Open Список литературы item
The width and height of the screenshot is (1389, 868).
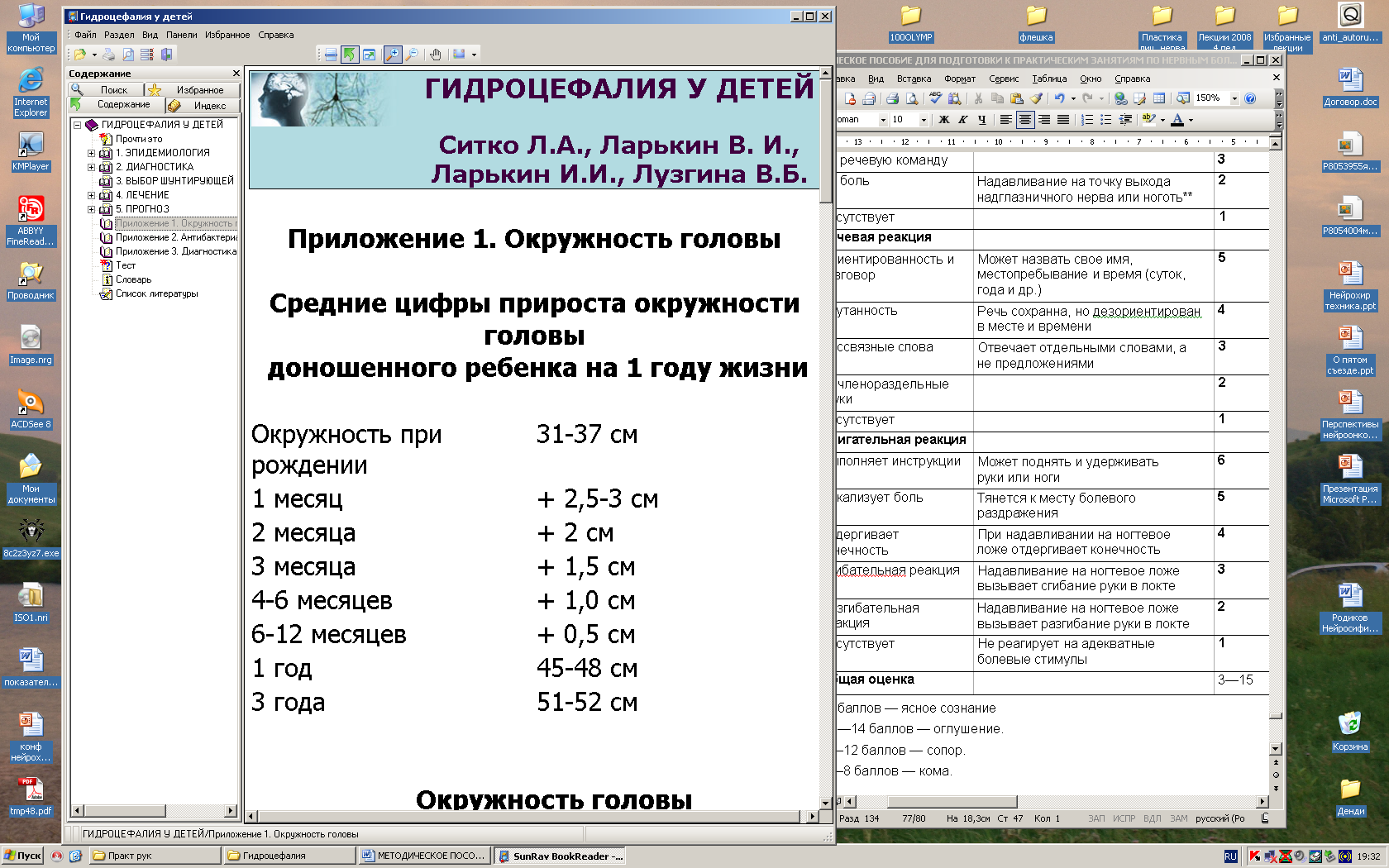pyautogui.click(x=156, y=293)
